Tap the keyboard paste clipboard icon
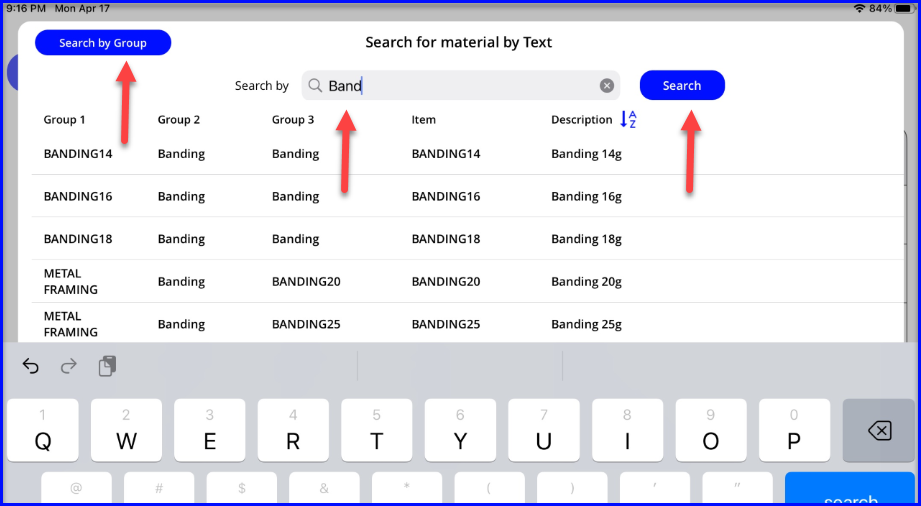This screenshot has height=506, width=921. [107, 366]
